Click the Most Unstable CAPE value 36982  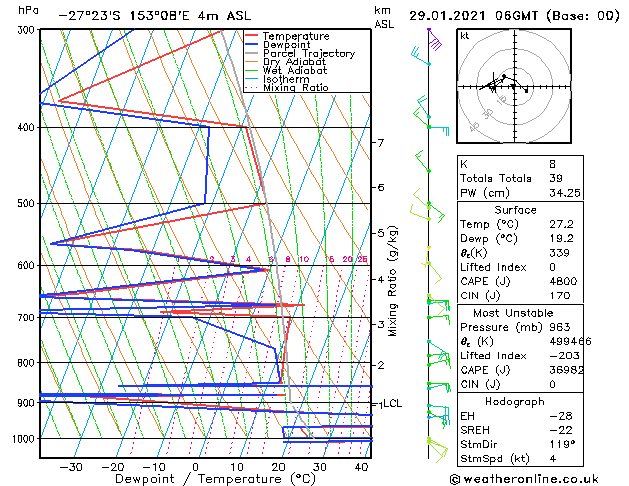pos(566,370)
